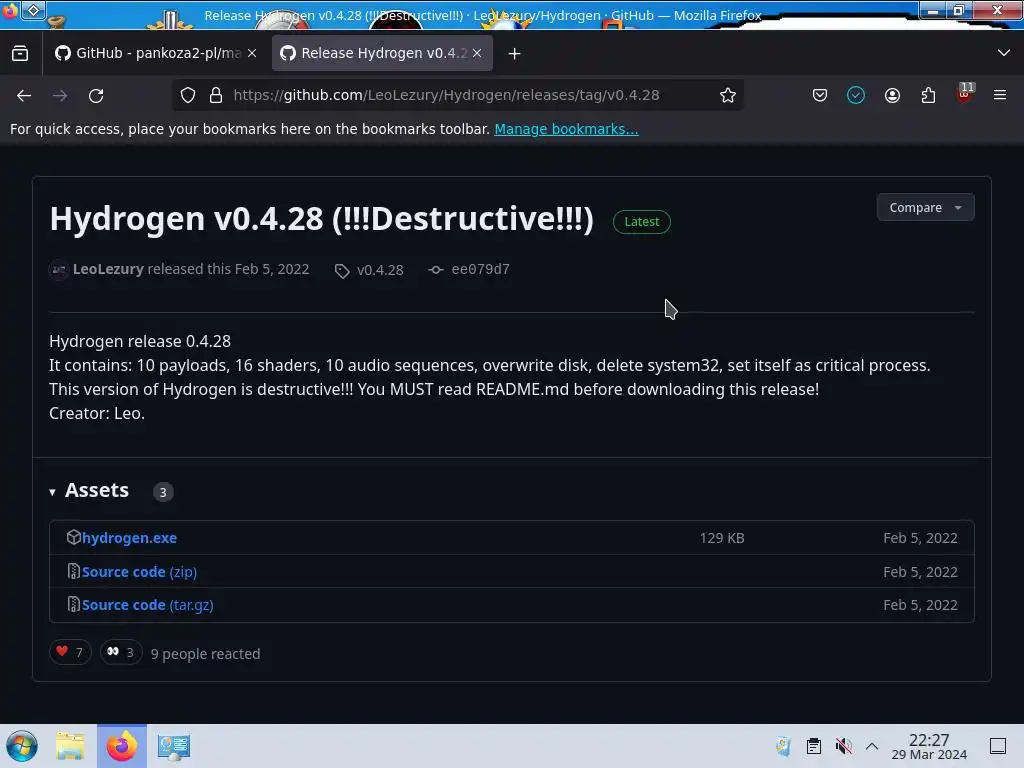Close the Release Hydrogen tab
Viewport: 1024px width, 768px height.
pyautogui.click(x=477, y=53)
